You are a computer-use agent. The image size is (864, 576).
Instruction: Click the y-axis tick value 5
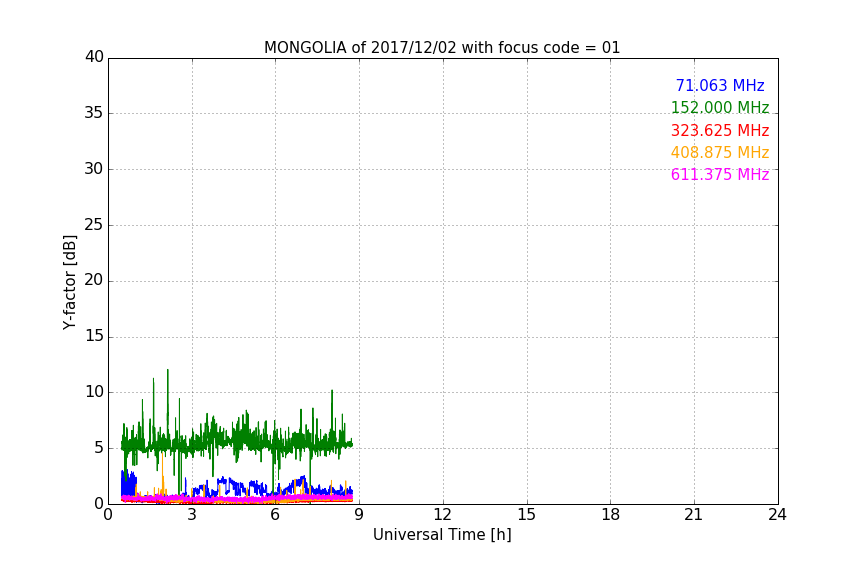[99, 448]
